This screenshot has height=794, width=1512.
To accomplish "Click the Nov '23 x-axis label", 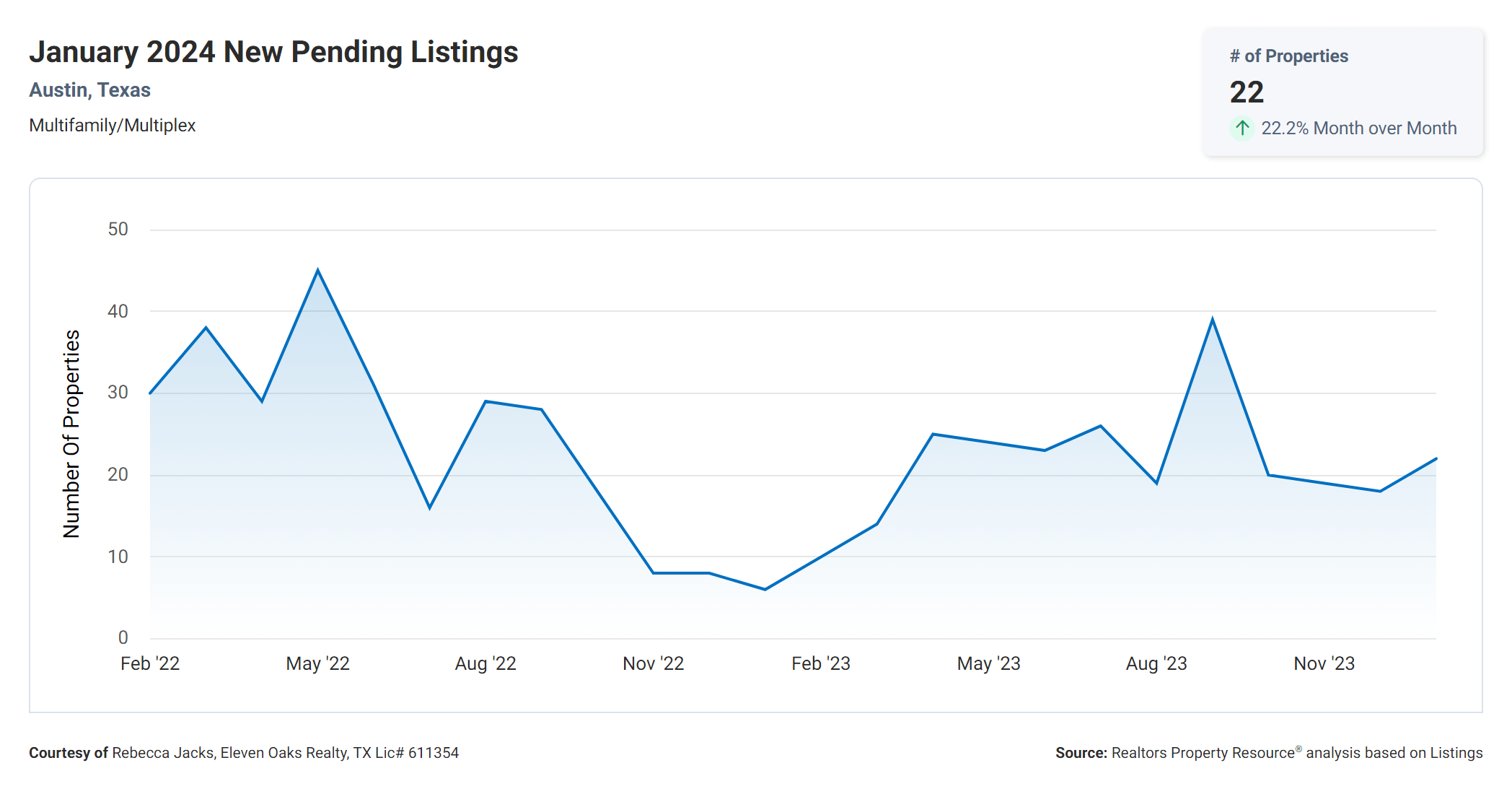I will tap(1324, 663).
